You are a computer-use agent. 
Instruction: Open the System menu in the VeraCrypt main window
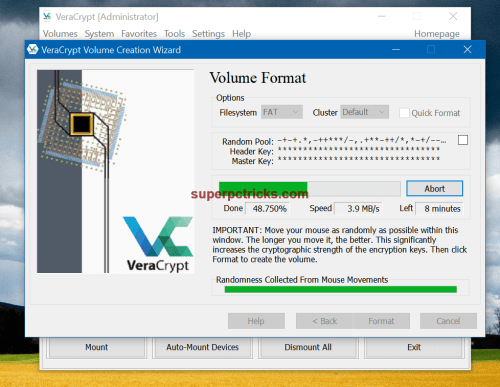tap(99, 34)
